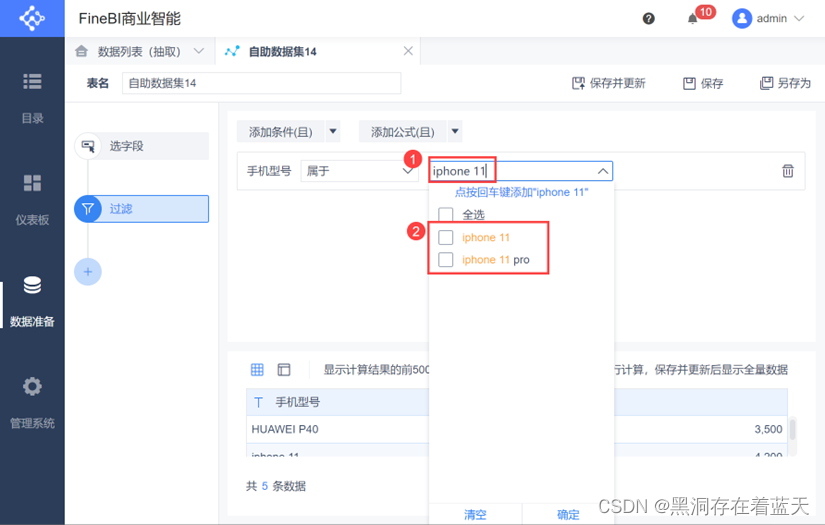Open the 属于 operator dropdown
This screenshot has height=525, width=825.
[359, 171]
